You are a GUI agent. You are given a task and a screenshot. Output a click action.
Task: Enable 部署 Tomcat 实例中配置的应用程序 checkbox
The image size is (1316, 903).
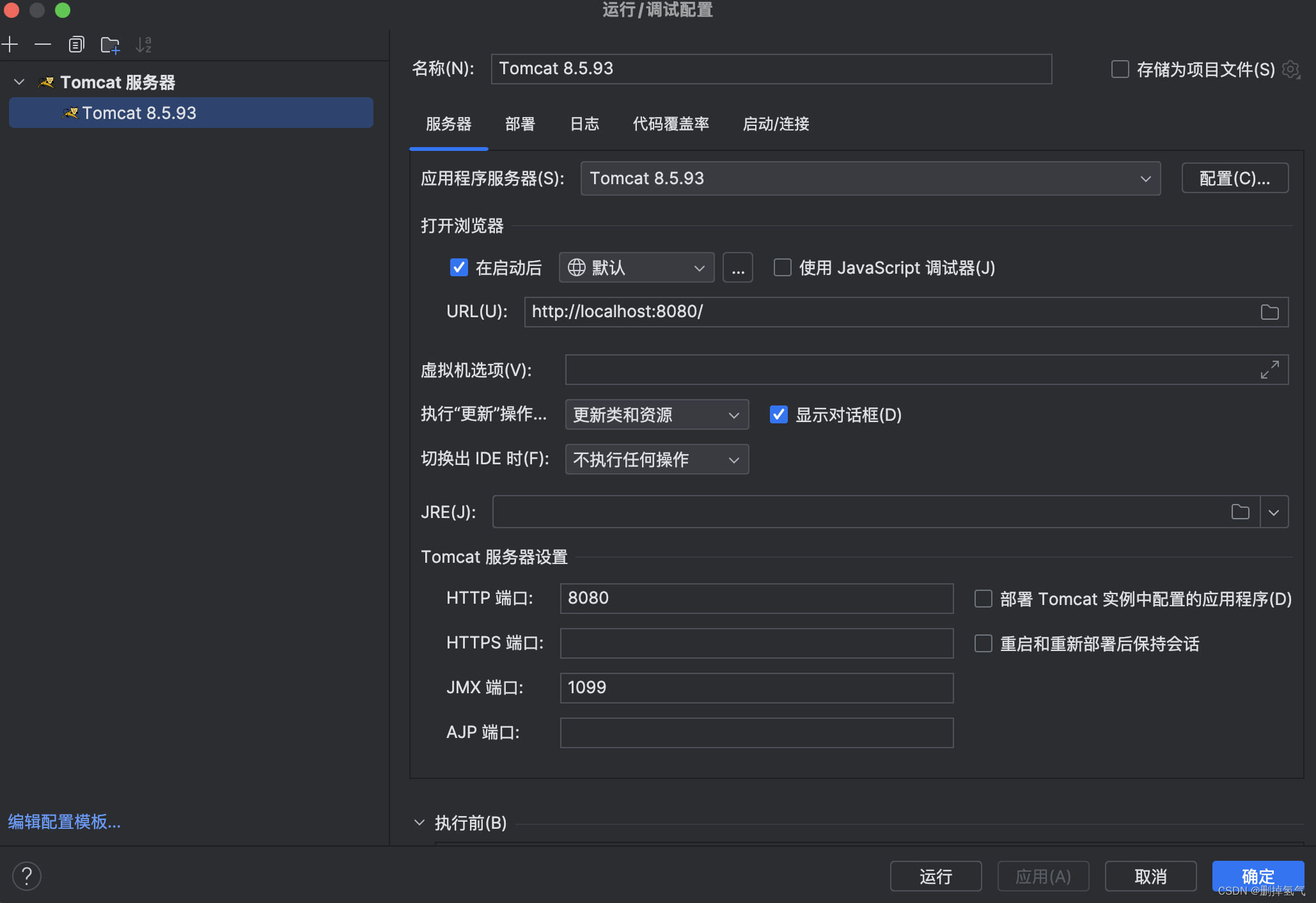[x=983, y=599]
